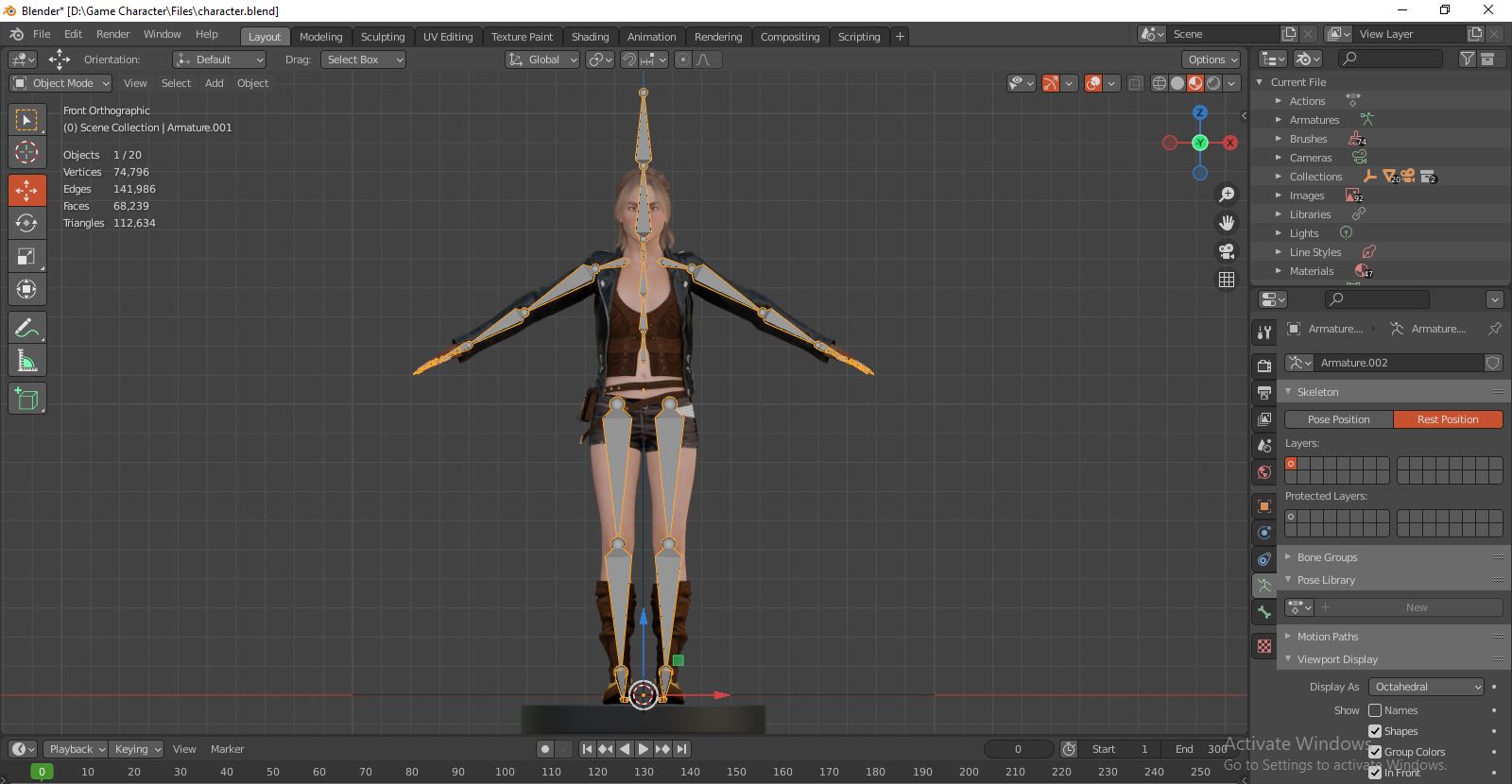Select the Rotate tool

[26, 223]
